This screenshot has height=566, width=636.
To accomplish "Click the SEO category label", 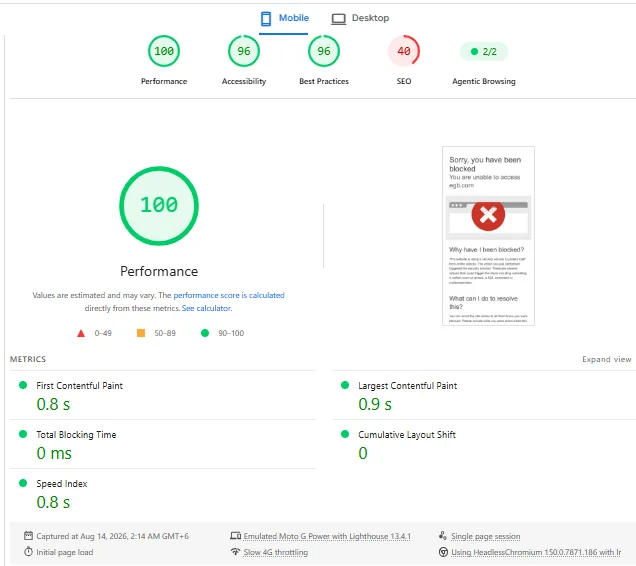I will (x=404, y=81).
